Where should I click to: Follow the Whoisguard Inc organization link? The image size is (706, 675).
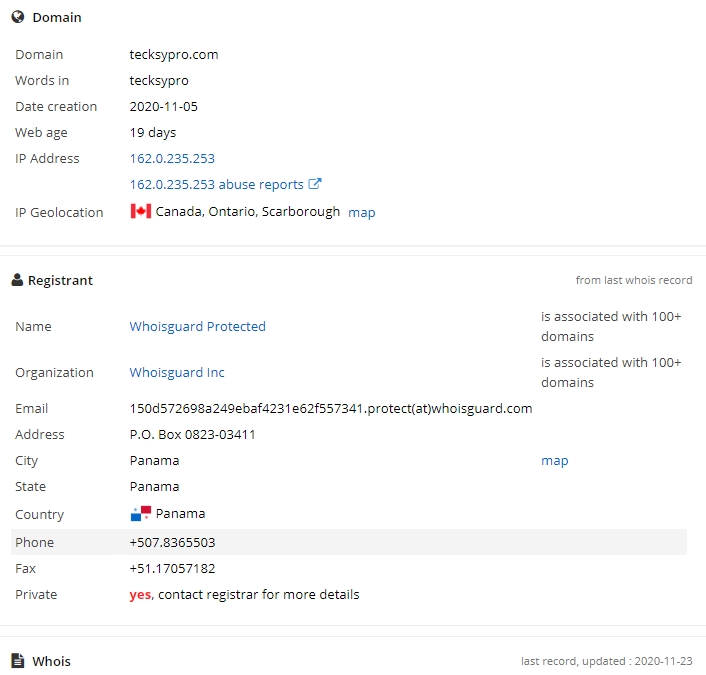(x=177, y=372)
